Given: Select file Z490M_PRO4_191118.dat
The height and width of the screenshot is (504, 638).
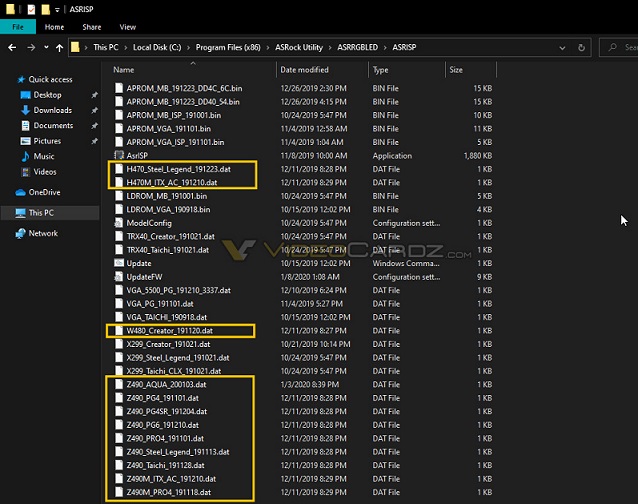Looking at the screenshot, I should click(168, 492).
